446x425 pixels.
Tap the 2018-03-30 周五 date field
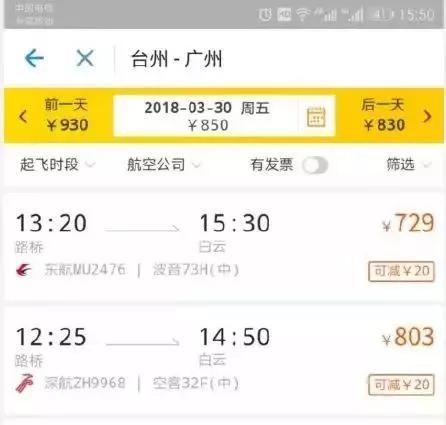tap(206, 116)
